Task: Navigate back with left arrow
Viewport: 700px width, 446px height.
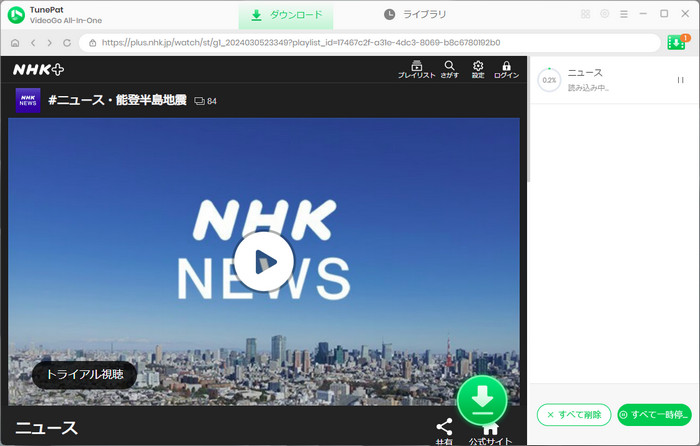Action: [33, 43]
